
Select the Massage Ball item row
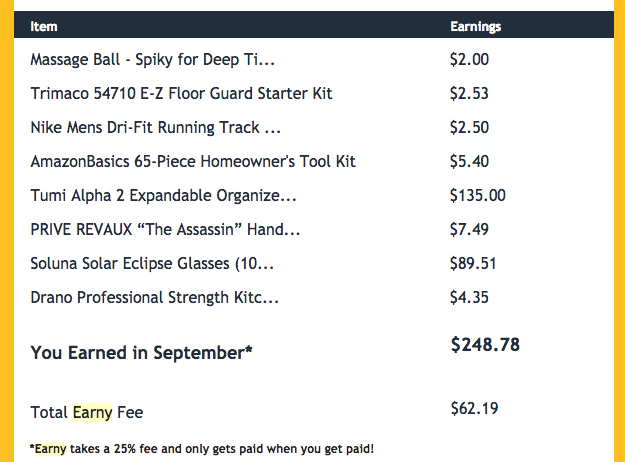152,59
